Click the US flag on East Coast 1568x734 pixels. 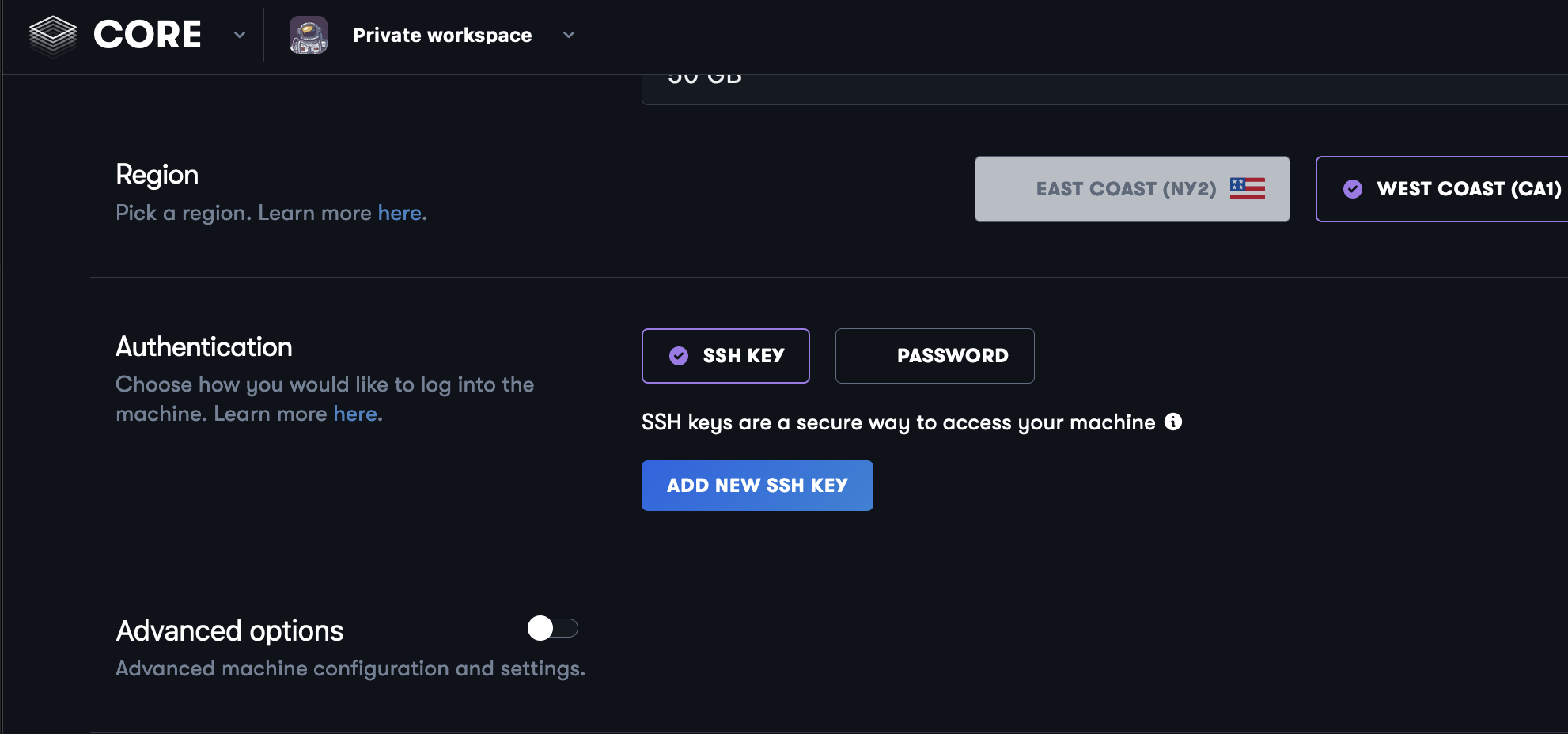(x=1247, y=188)
